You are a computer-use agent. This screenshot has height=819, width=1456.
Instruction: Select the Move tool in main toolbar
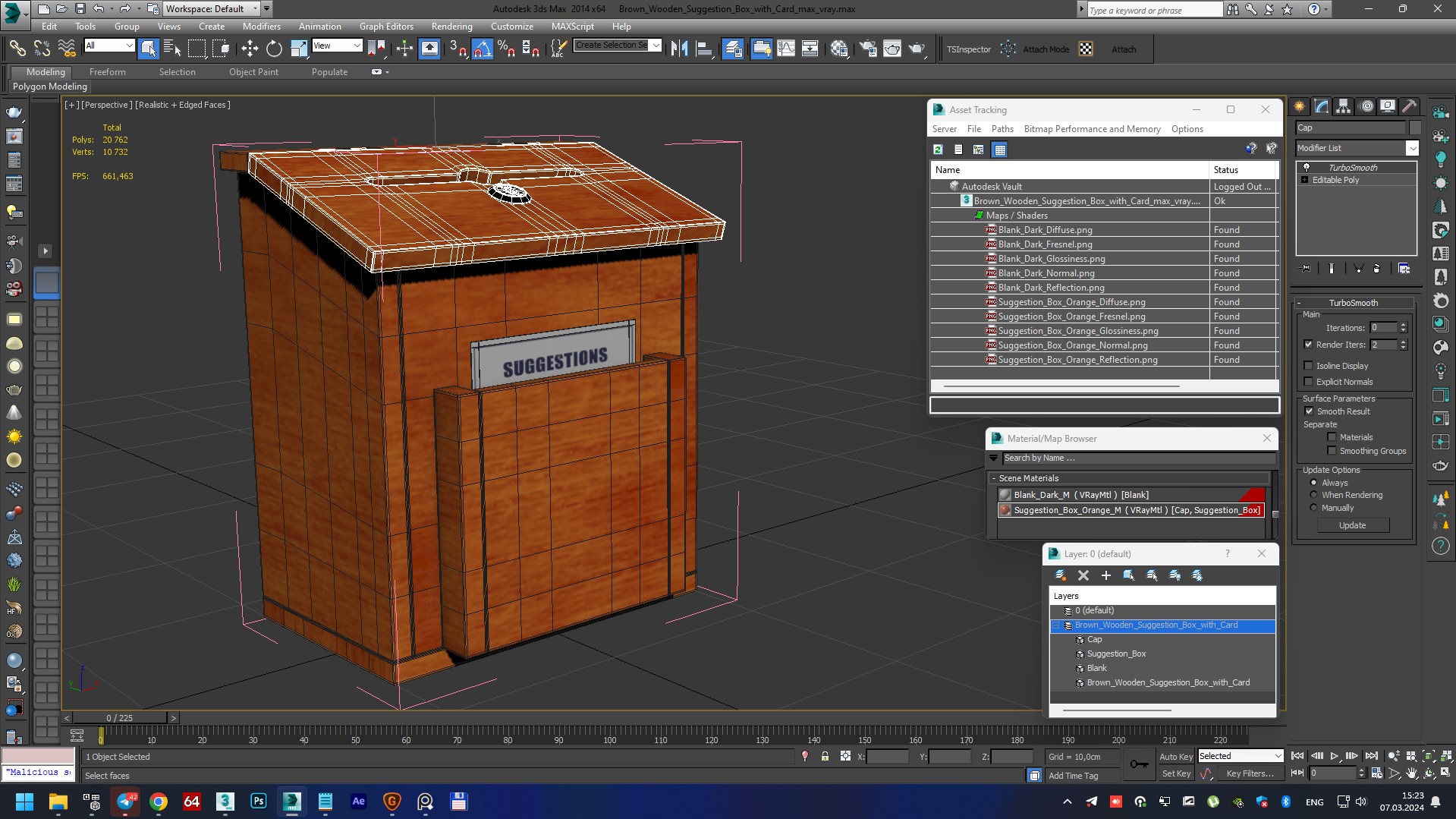click(x=250, y=49)
